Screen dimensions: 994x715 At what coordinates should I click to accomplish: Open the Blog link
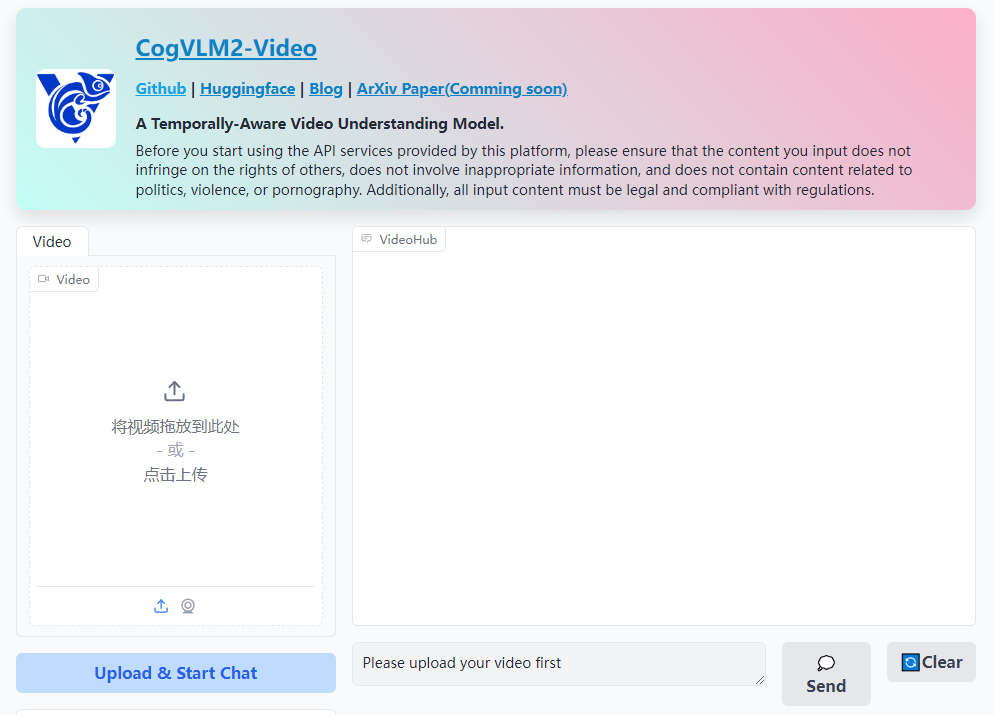[x=325, y=88]
